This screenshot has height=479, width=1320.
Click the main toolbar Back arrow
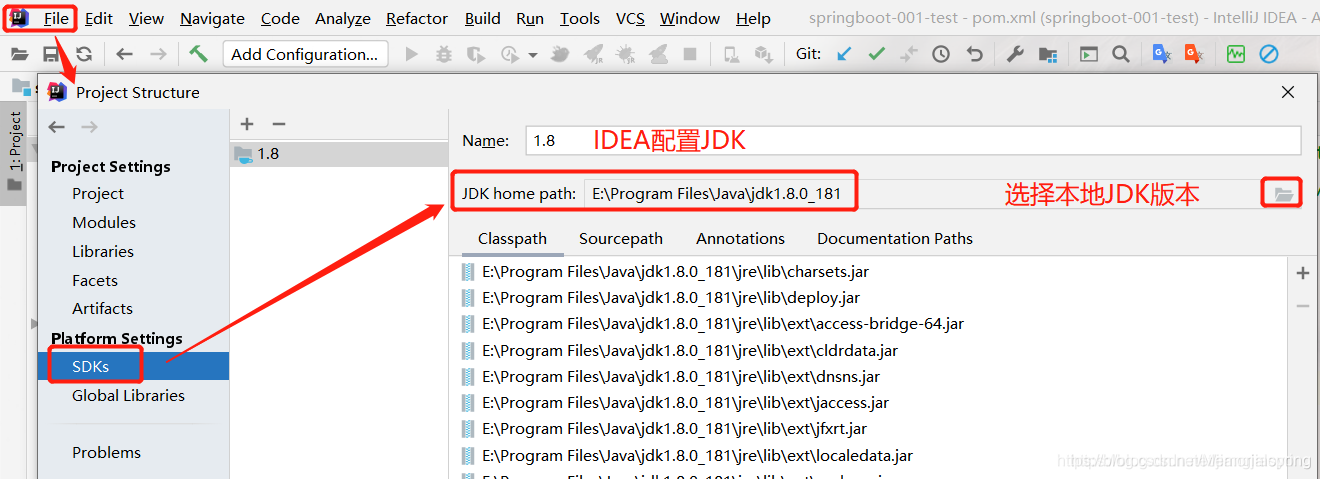point(124,54)
